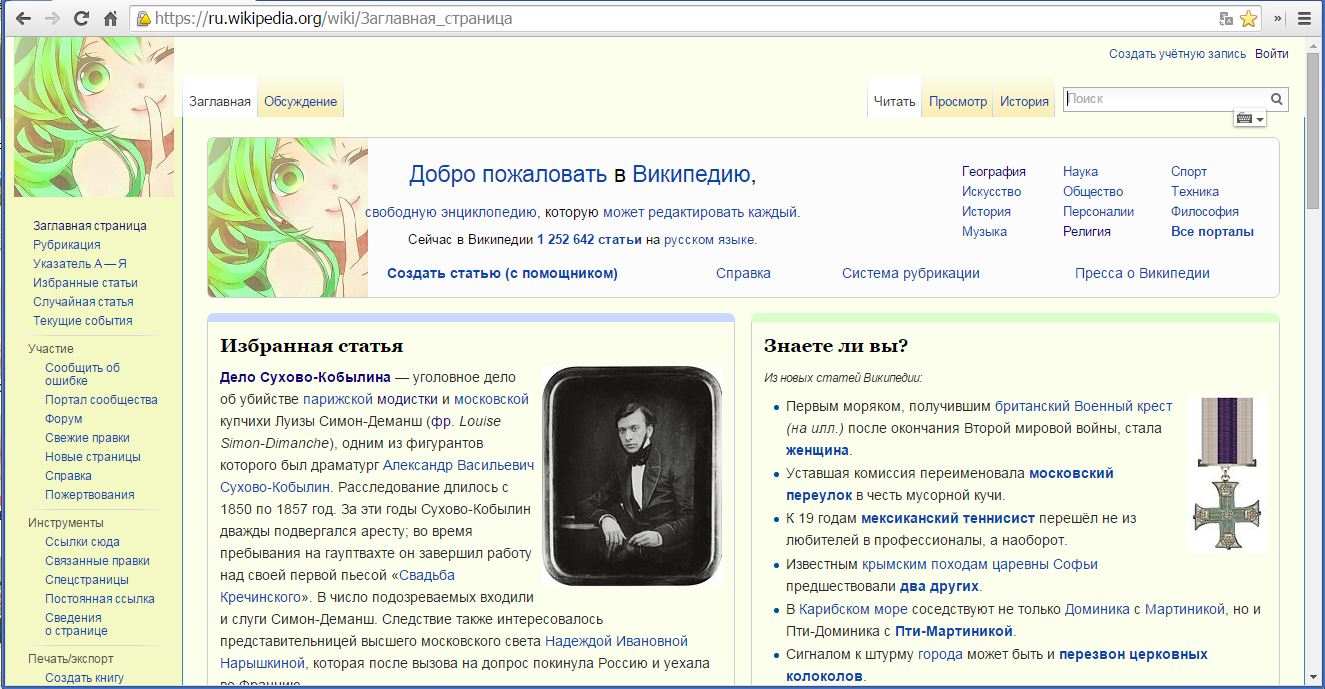
Task: Click the Войти login link
Action: (1272, 54)
